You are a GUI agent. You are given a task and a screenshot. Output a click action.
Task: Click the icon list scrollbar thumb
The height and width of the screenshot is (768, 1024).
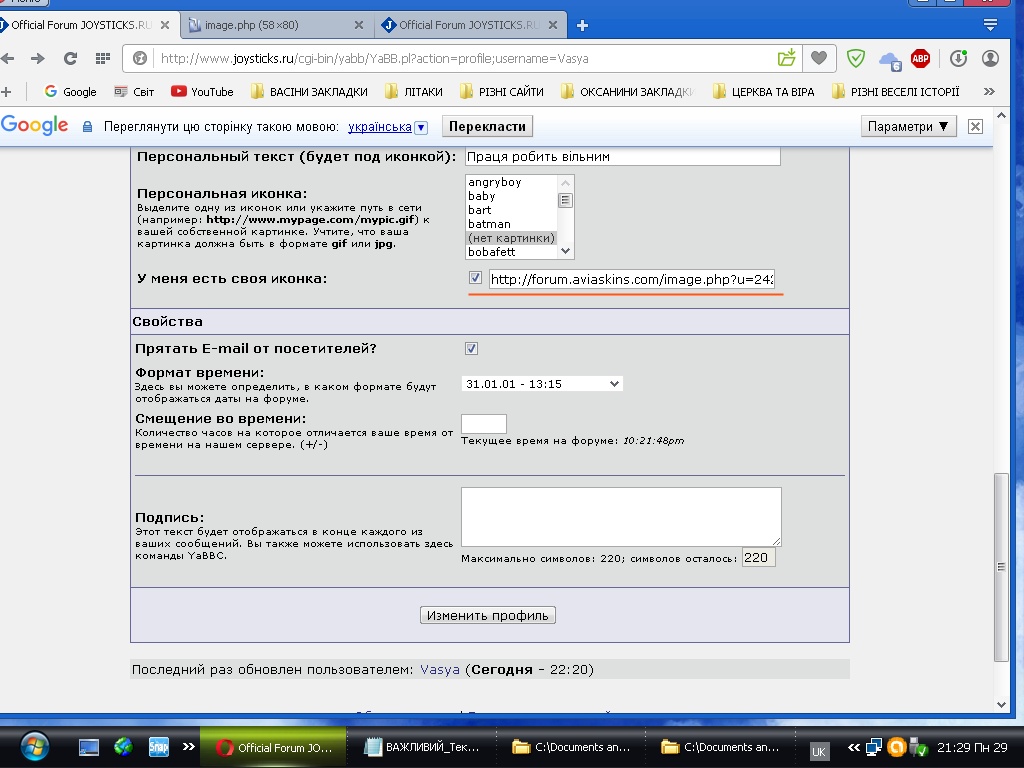(x=566, y=200)
